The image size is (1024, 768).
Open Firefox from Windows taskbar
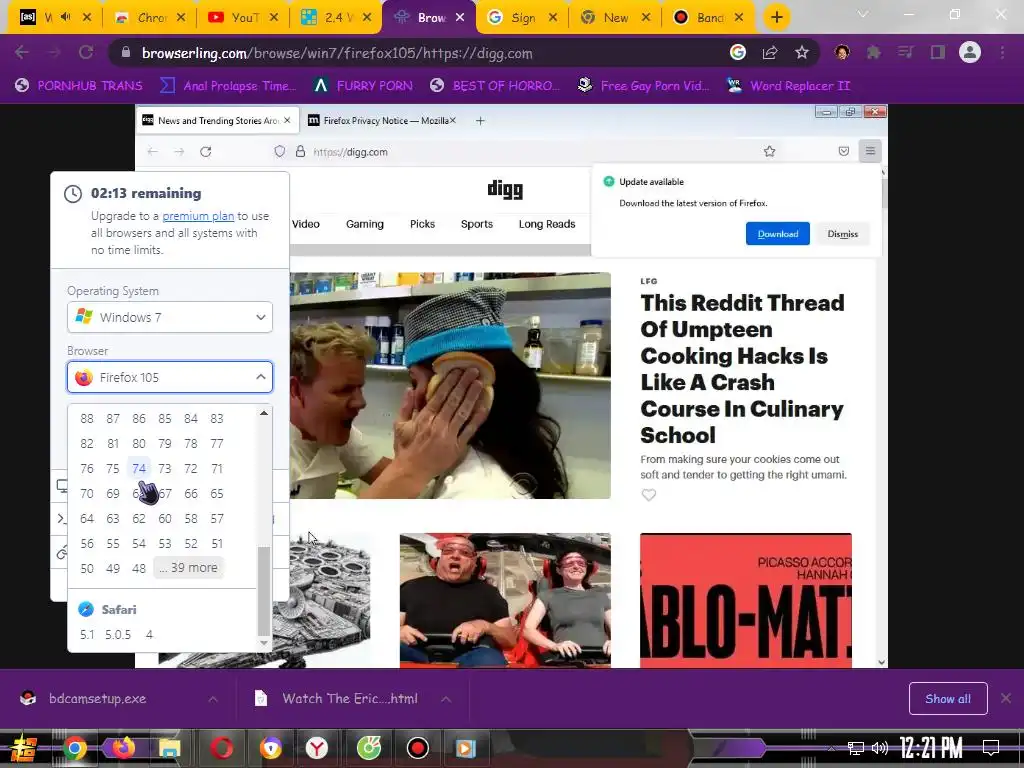[x=123, y=748]
